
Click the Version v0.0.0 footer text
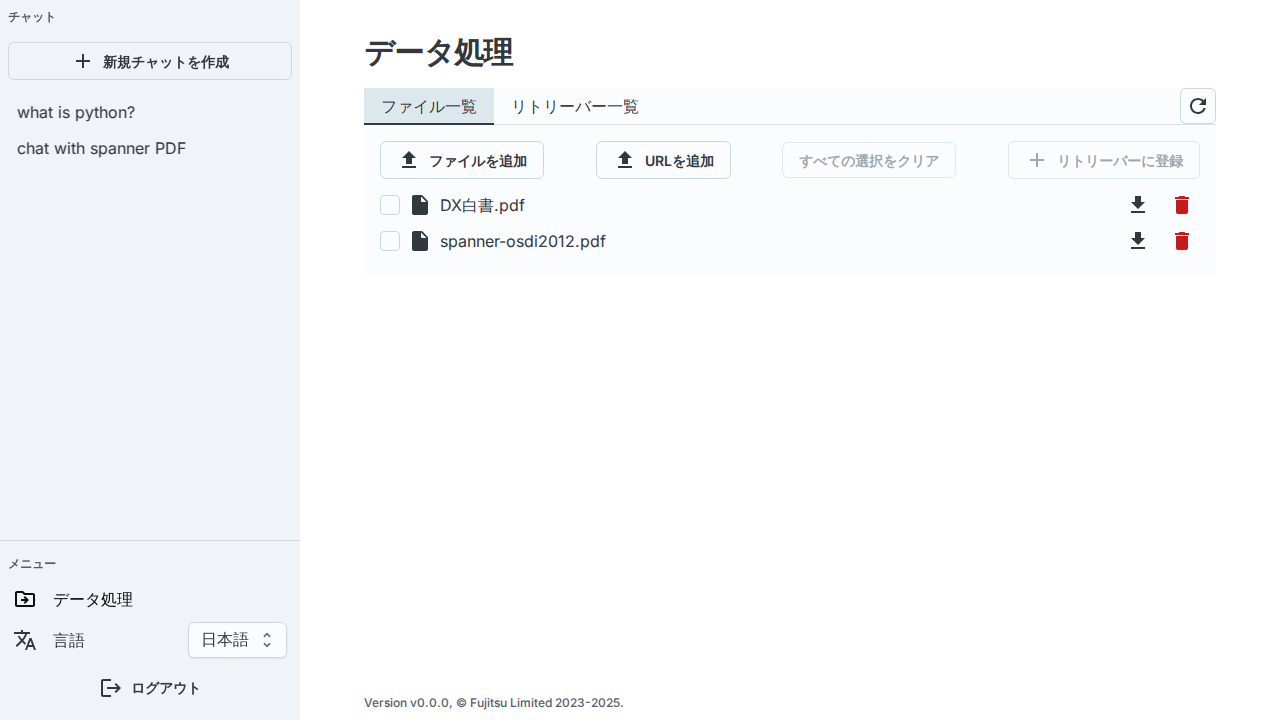point(494,703)
